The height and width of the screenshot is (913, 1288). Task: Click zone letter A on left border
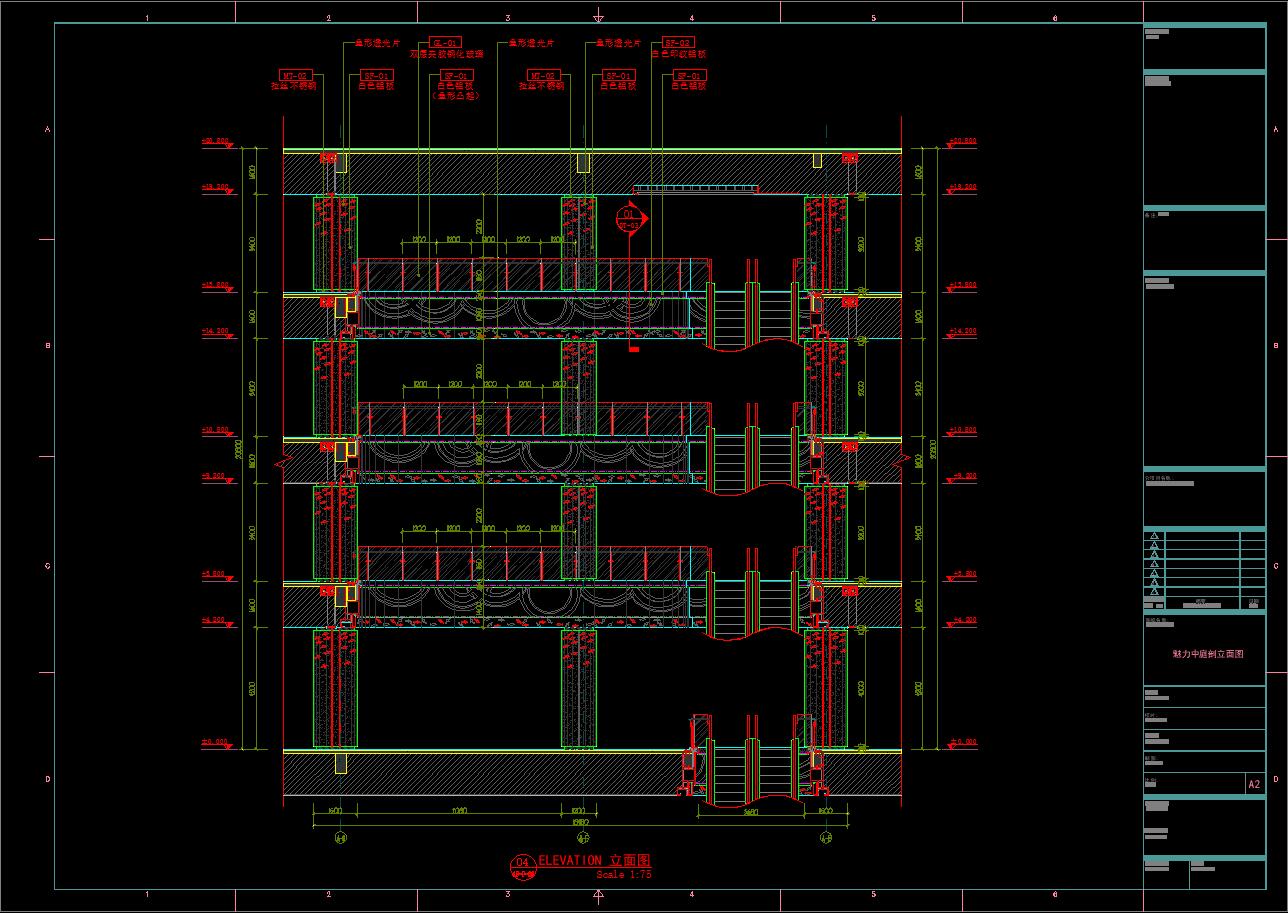coord(46,130)
